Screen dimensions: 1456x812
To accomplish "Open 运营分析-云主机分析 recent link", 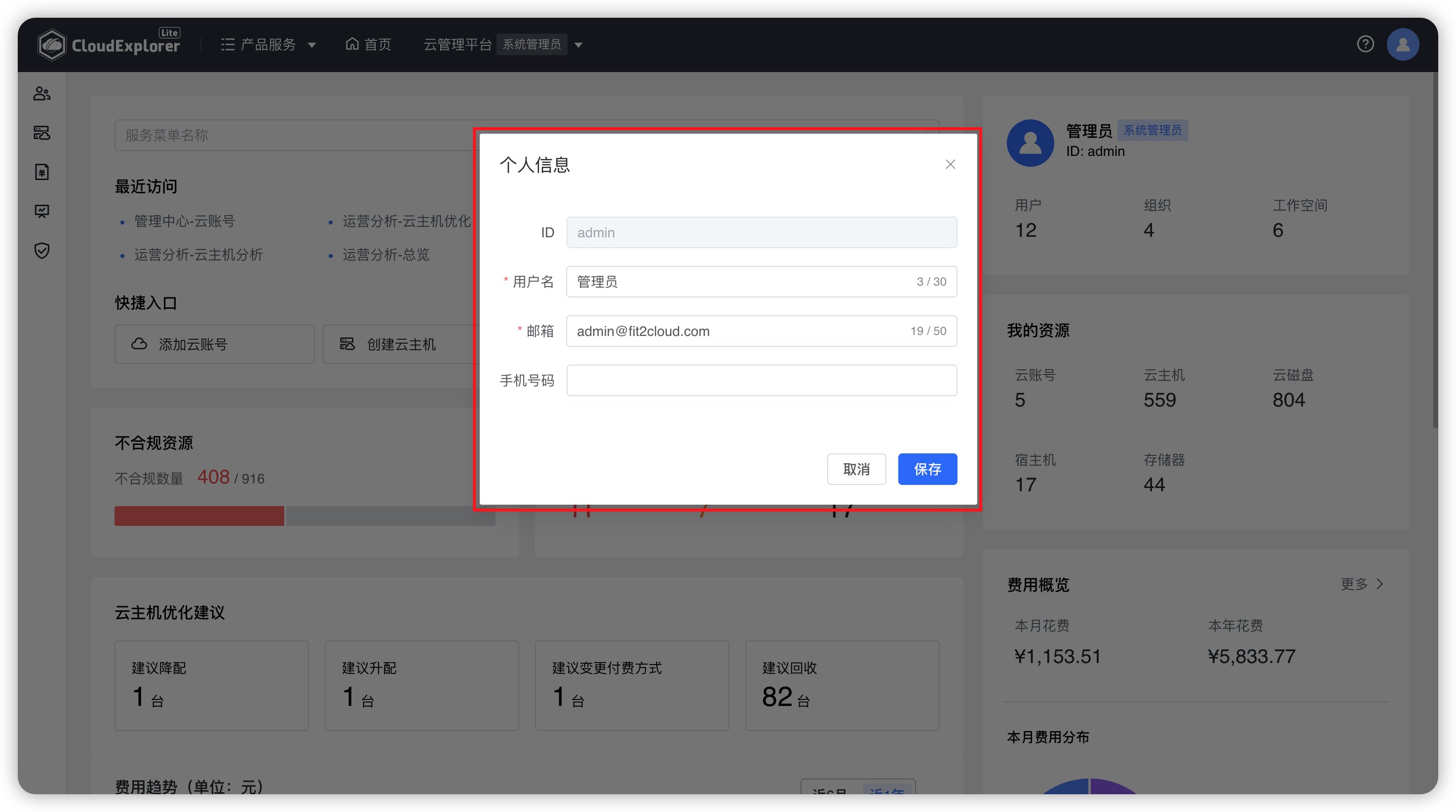I will point(198,254).
